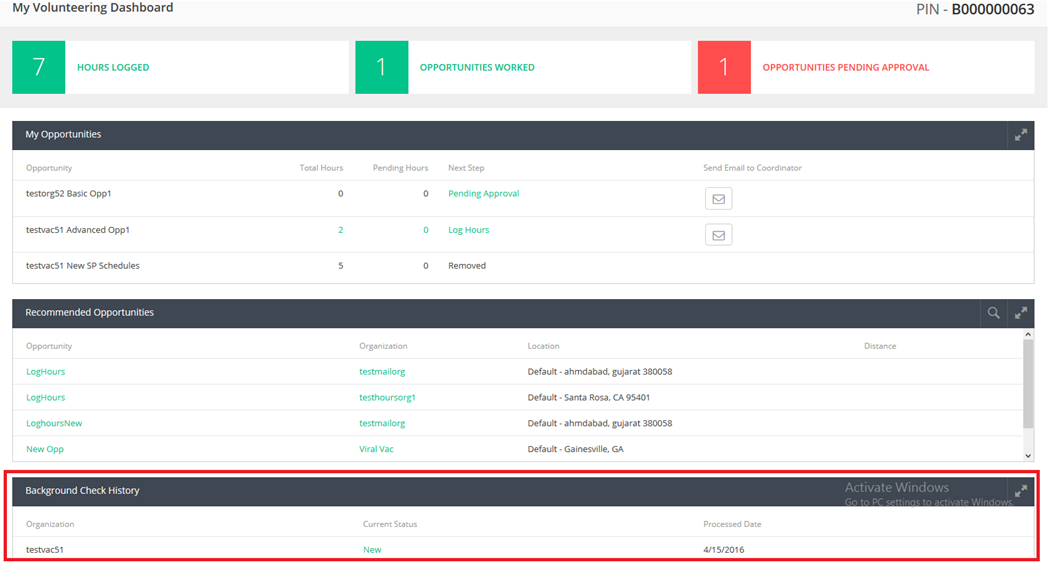This screenshot has width=1048, height=563.
Task: Click the 4/15/2016 processed date
Action: [724, 550]
